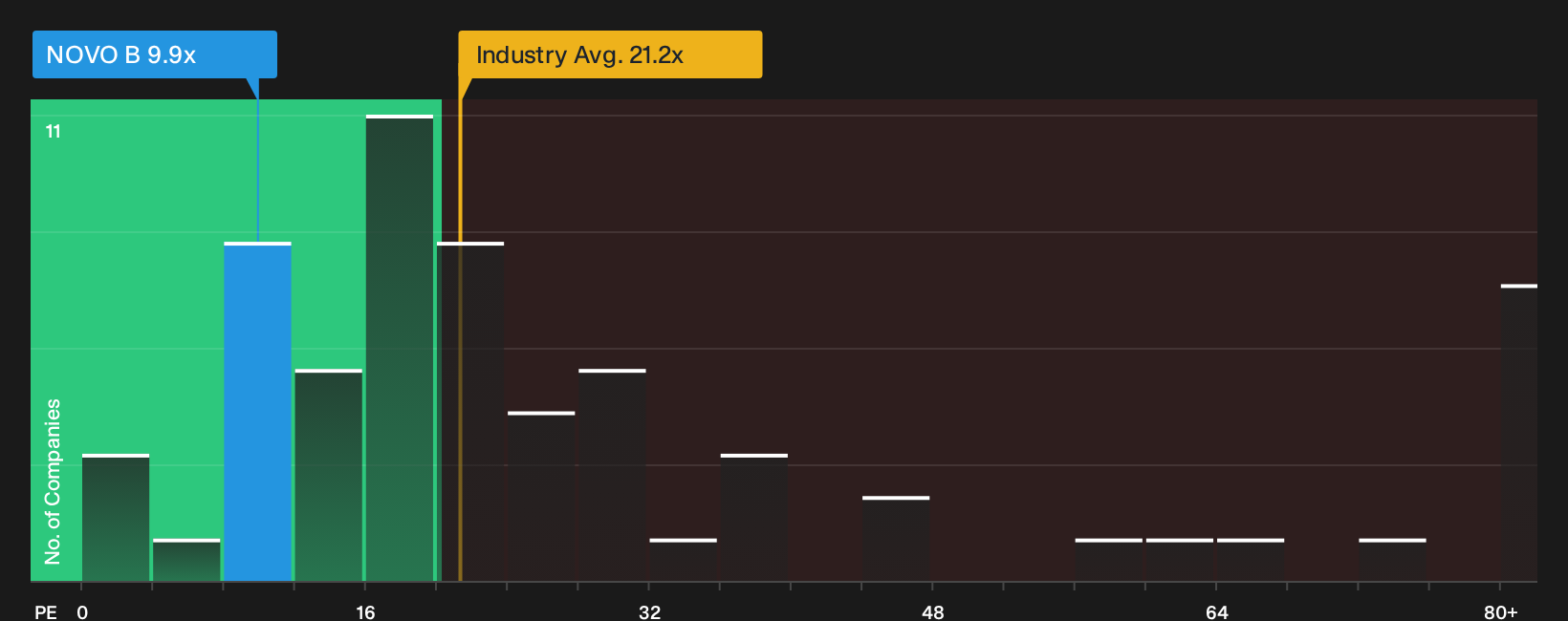Click the bar ending at PE 64

click(x=1180, y=560)
